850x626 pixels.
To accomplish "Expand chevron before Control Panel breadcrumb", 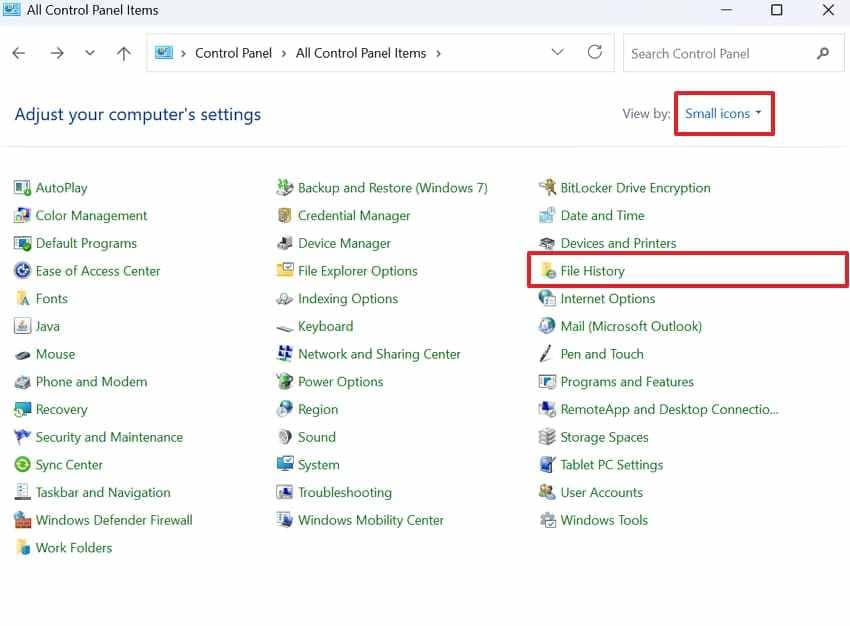I will coord(183,54).
